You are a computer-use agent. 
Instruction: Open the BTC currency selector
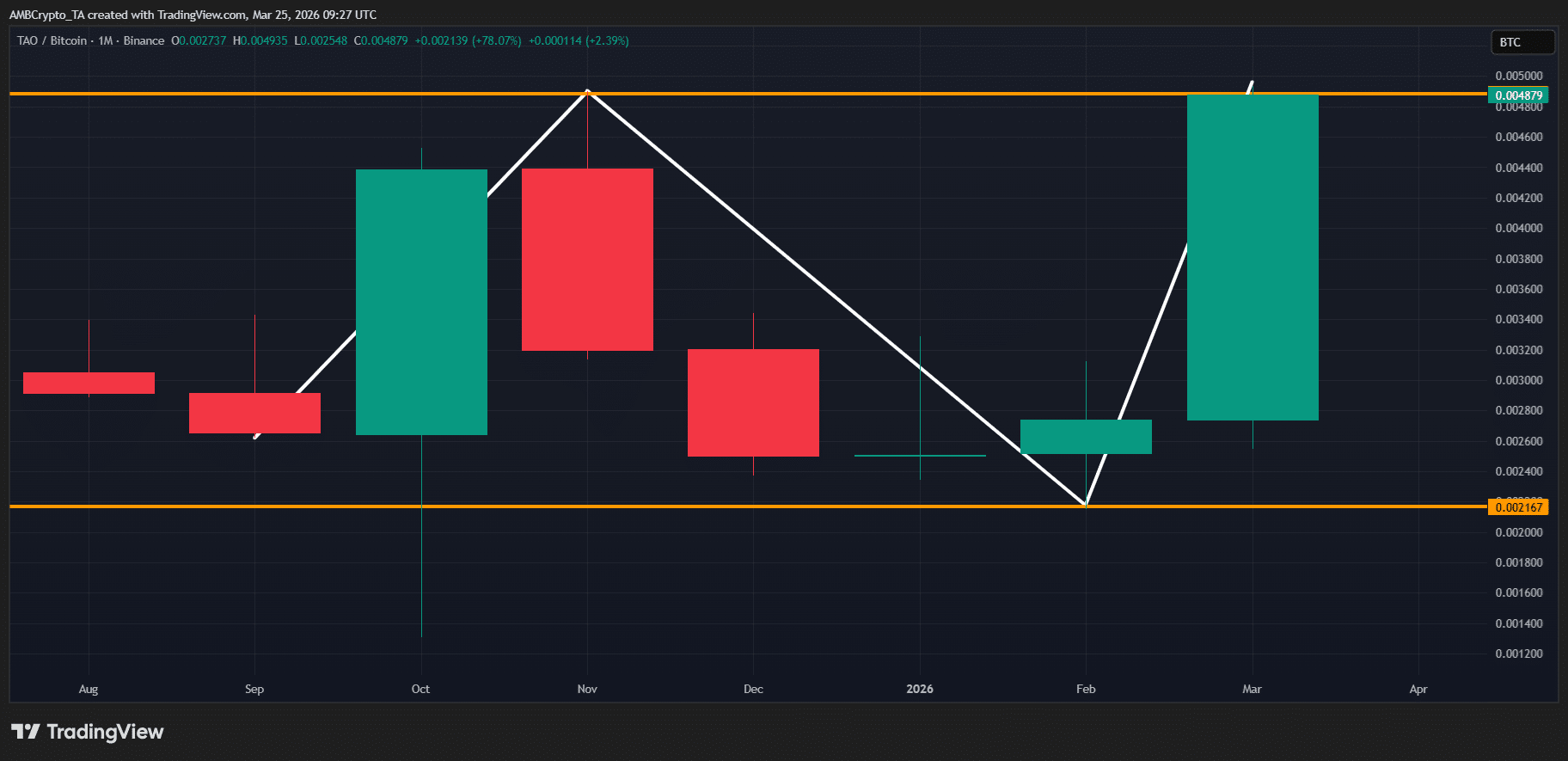[x=1521, y=42]
